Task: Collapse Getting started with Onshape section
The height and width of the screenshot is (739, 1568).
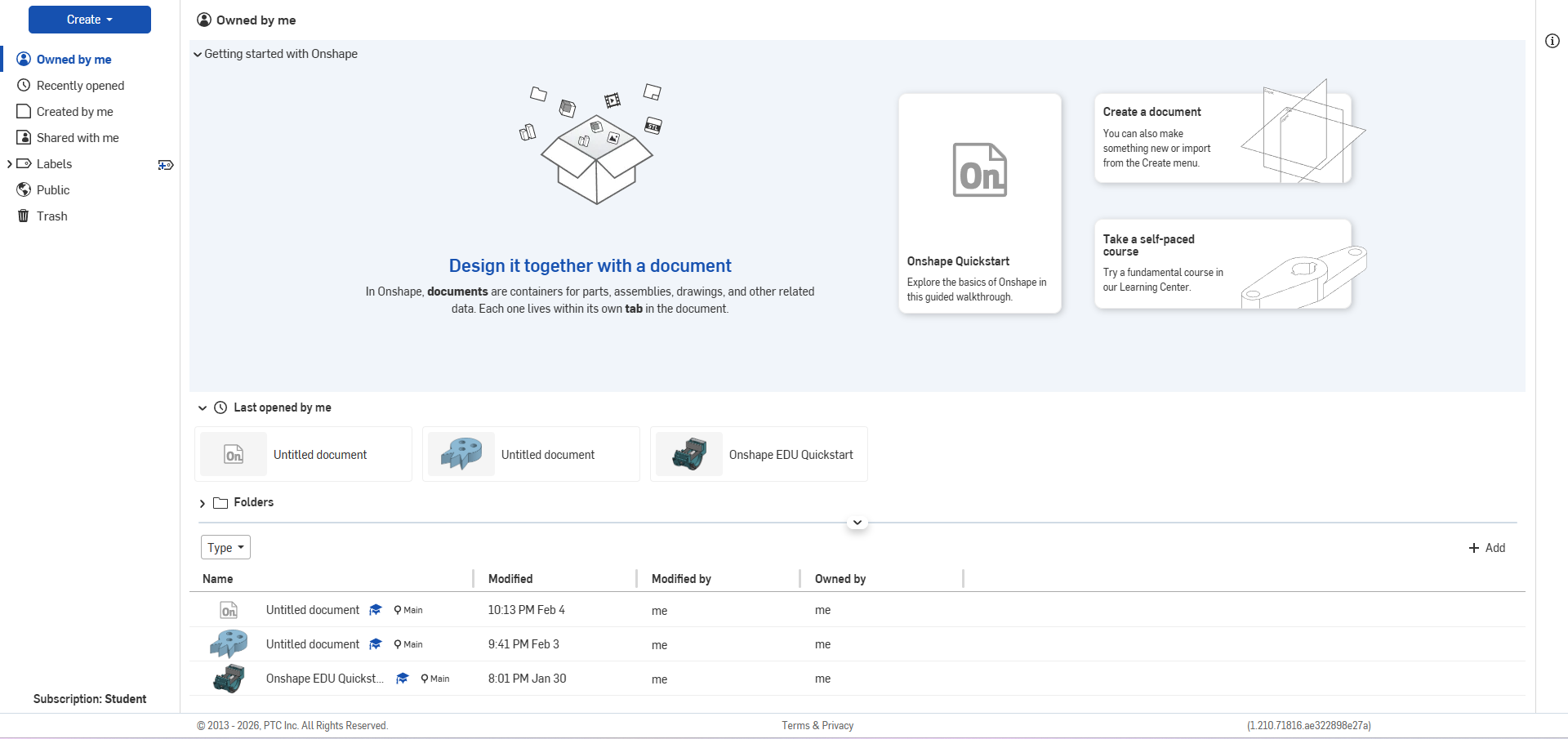Action: click(x=198, y=55)
